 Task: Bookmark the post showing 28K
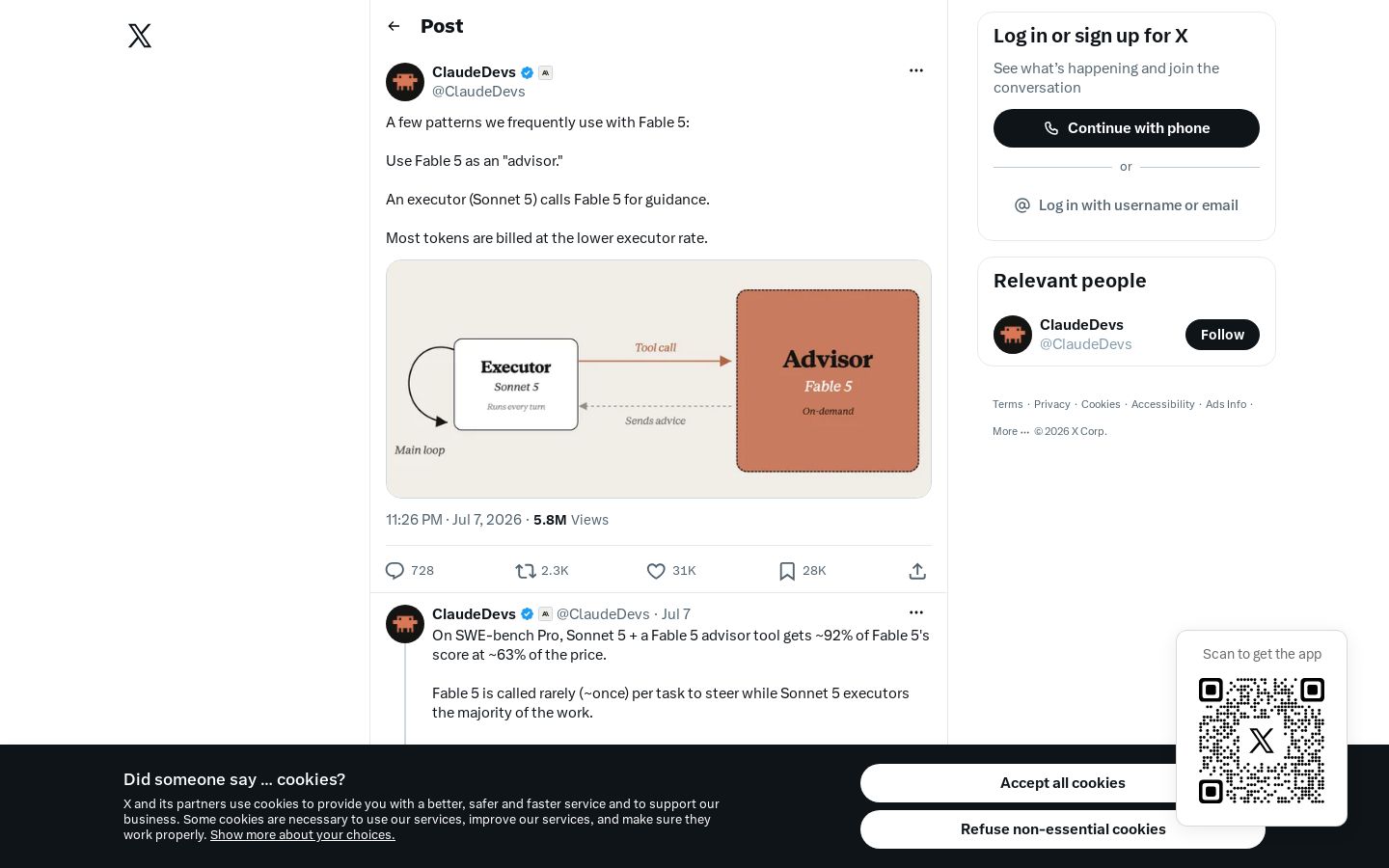tap(787, 571)
